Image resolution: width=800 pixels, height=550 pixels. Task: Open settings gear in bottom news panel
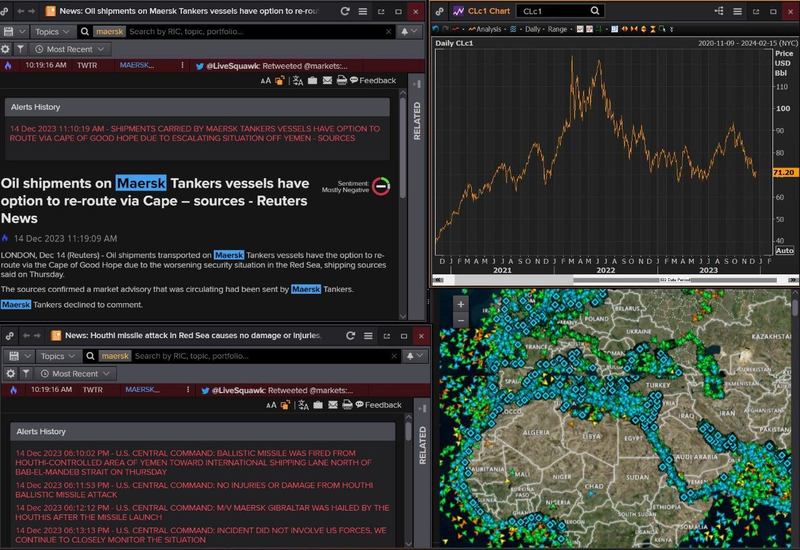click(x=6, y=373)
